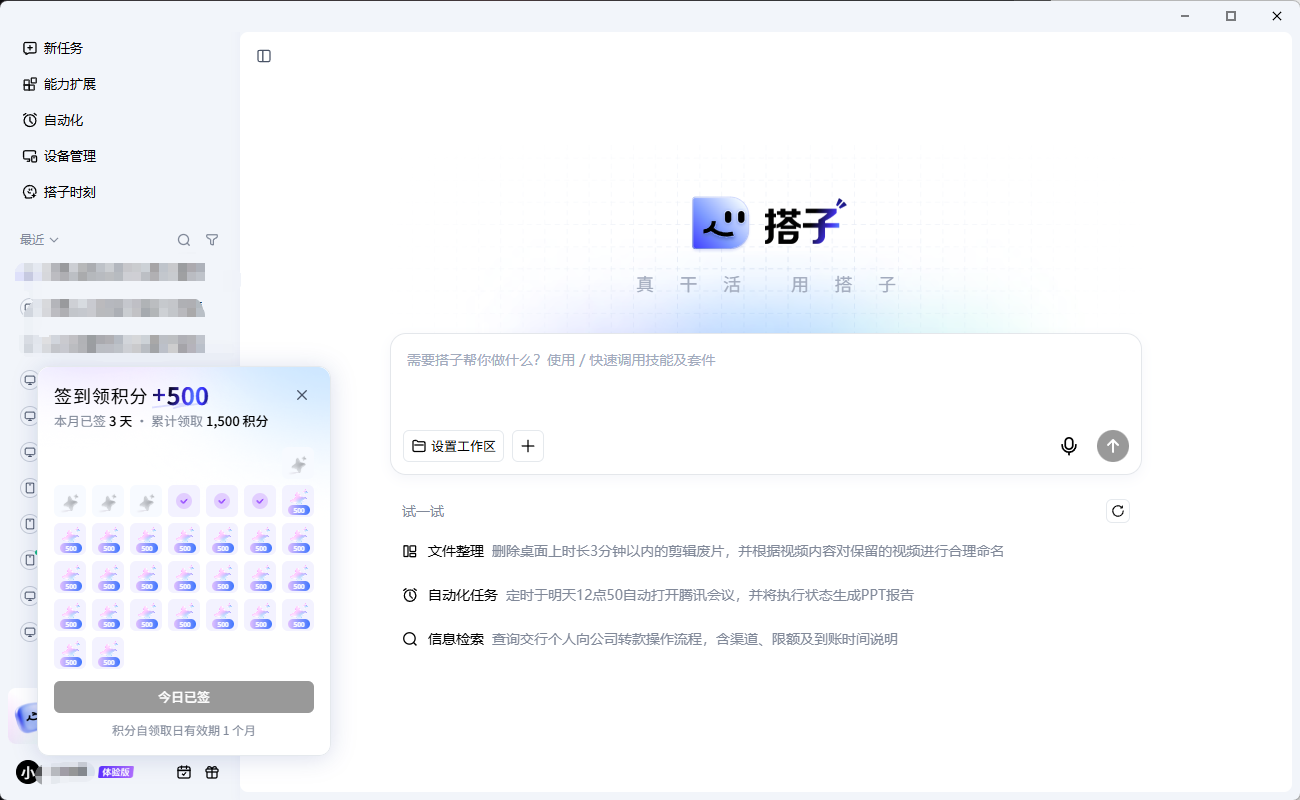
Task: Select the 自动化任务 suggestion
Action: 657,595
